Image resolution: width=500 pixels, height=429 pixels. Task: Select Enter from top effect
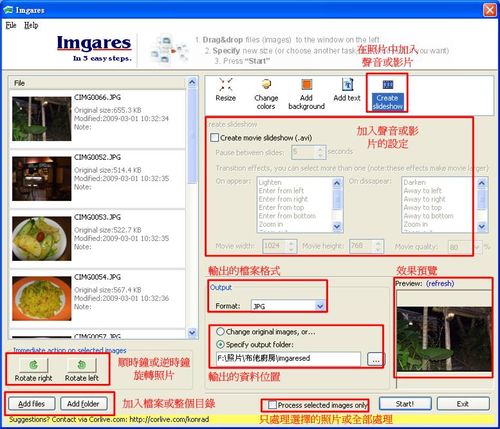281,207
